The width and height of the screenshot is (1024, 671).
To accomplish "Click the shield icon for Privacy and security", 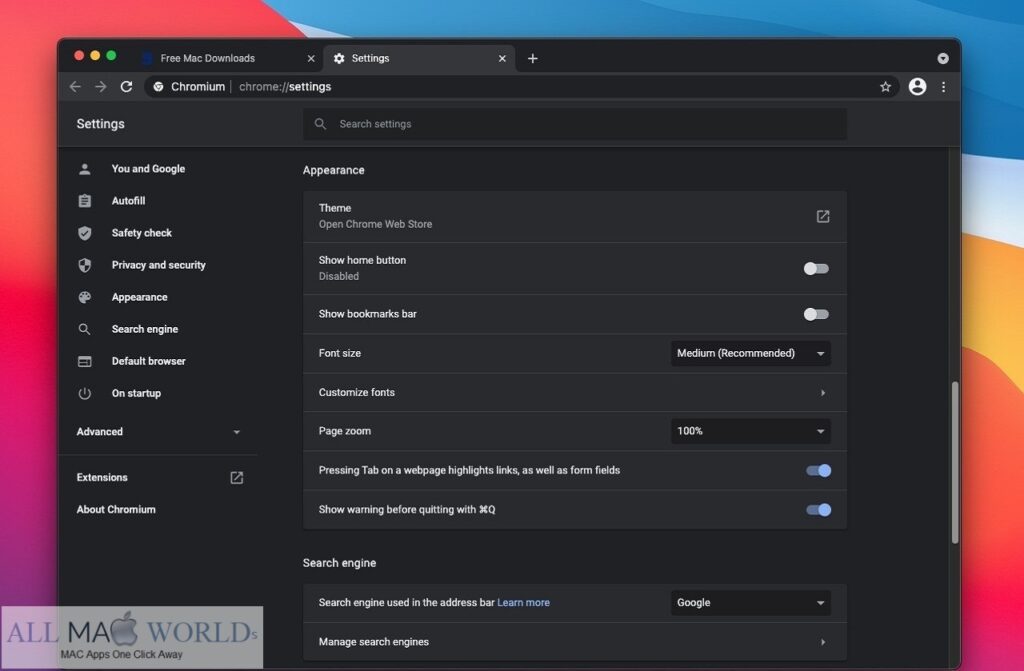I will click(x=84, y=265).
